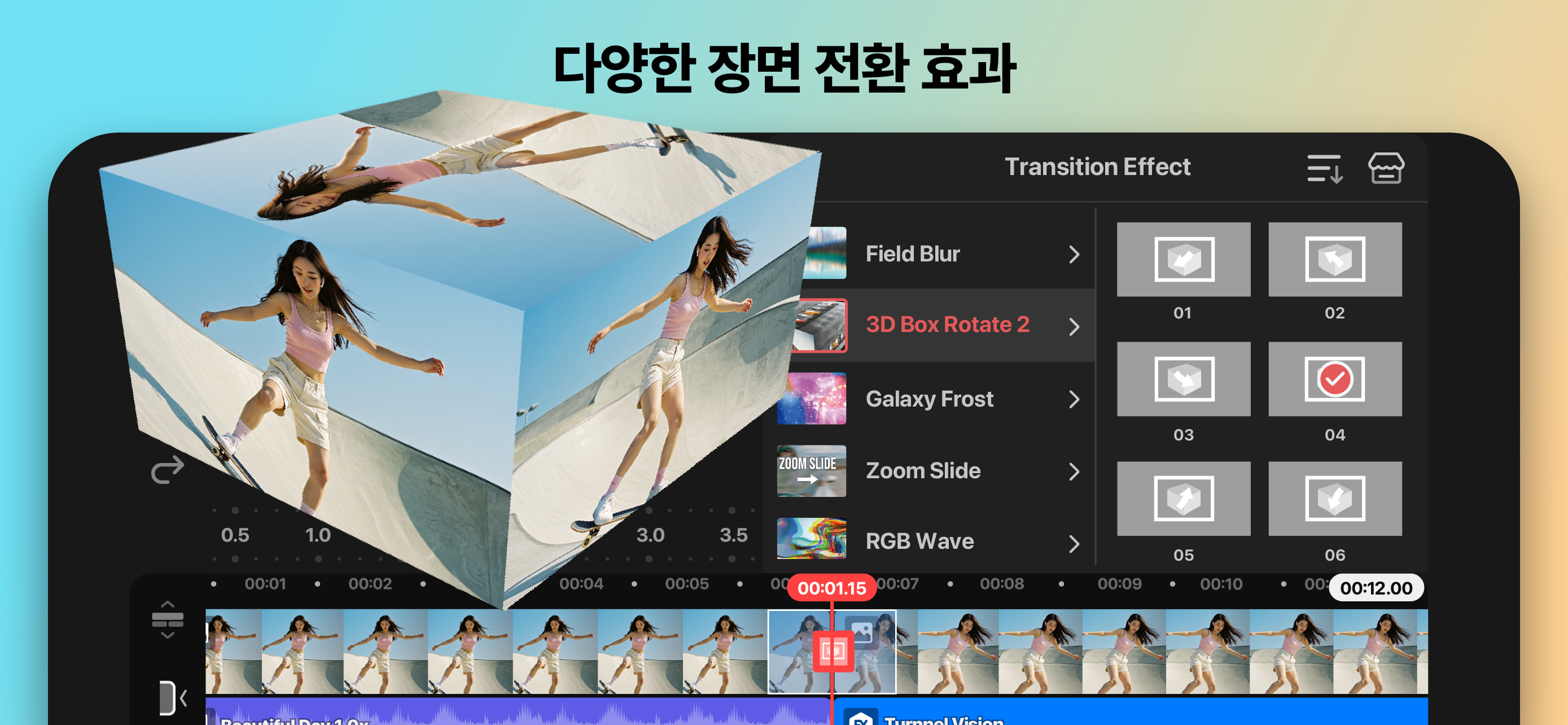Click the image clip icon on the timeline
This screenshot has height=725, width=1568.
(x=861, y=632)
